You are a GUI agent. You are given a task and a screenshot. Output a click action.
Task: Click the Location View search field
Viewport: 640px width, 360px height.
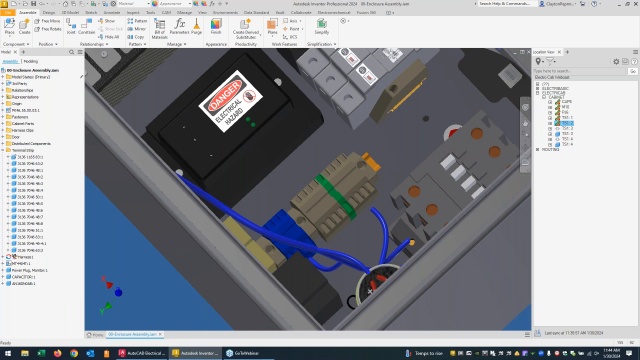580,71
